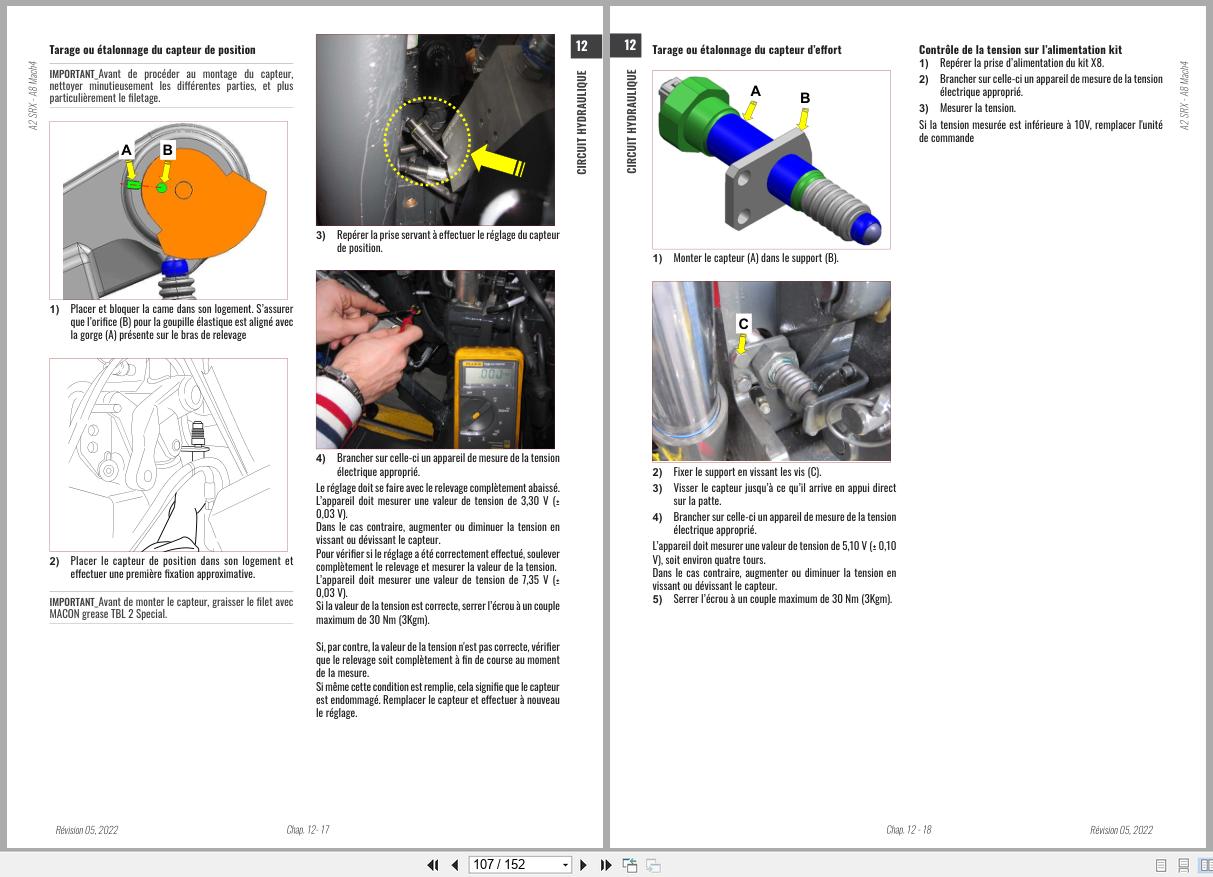Viewport: 1213px width, 877px height.
Task: Switch to two-page facing view
Action: pyautogui.click(x=1206, y=865)
